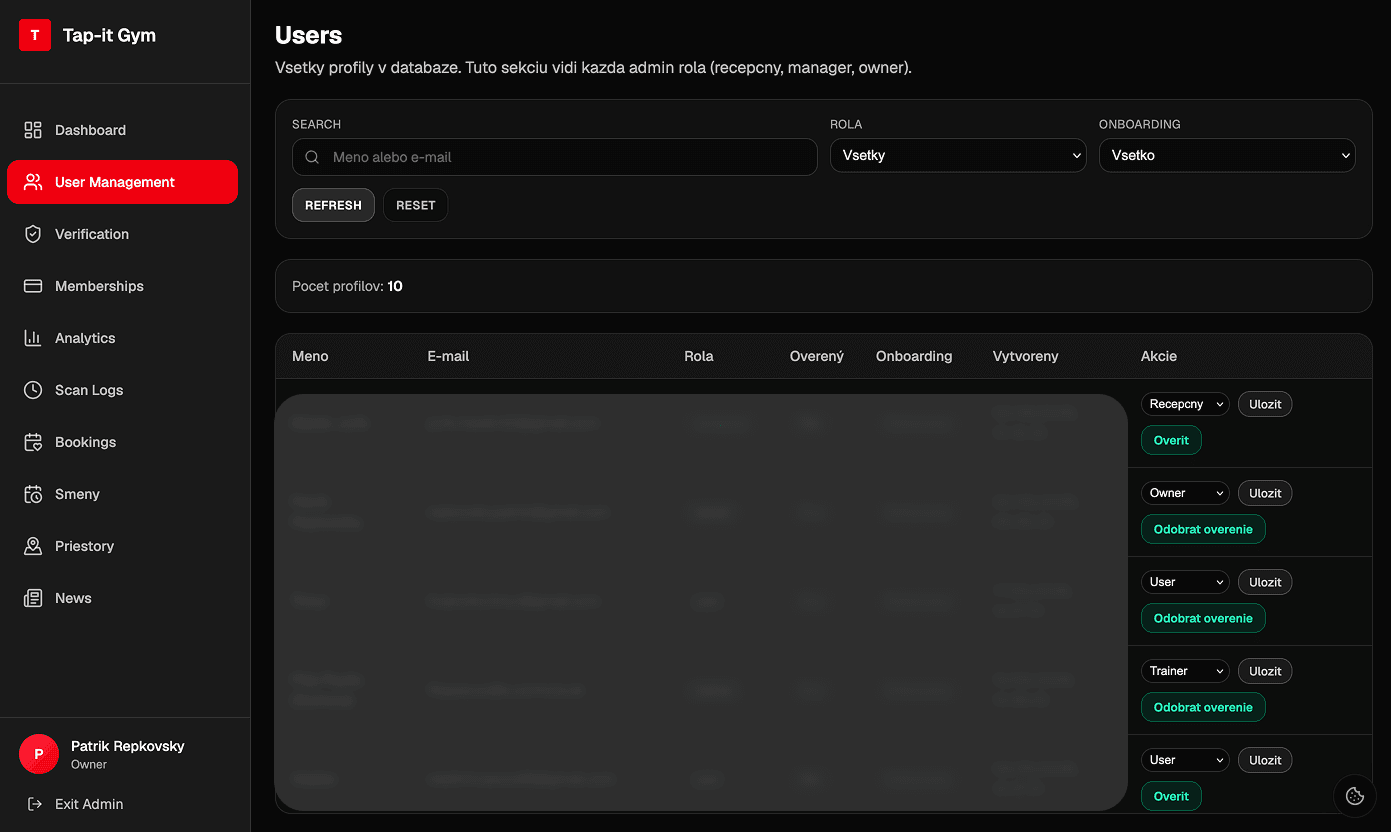Click the News newspaper icon
The height and width of the screenshot is (832, 1391).
(x=33, y=598)
